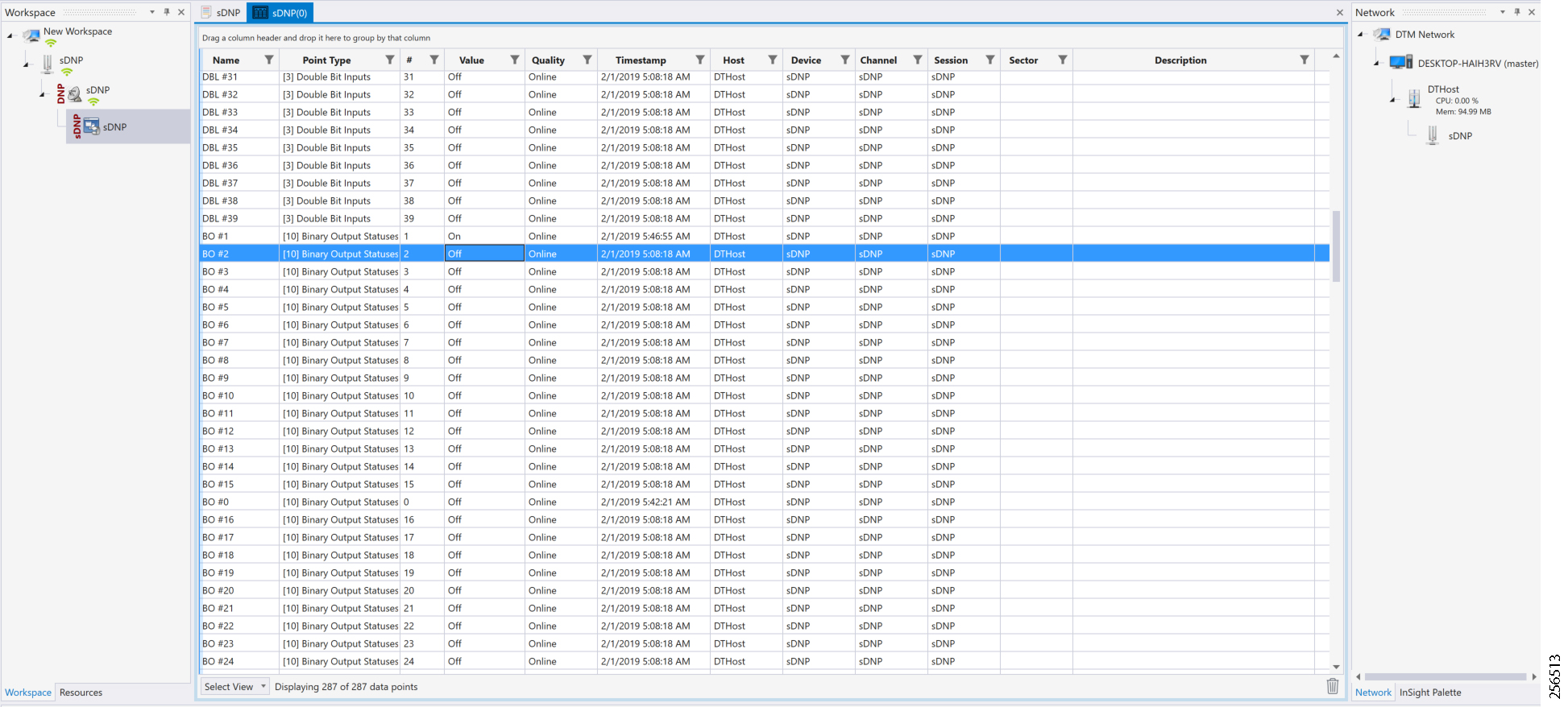Click the Network panel horizontal scrollbar
The image size is (1568, 707).
point(1446,676)
